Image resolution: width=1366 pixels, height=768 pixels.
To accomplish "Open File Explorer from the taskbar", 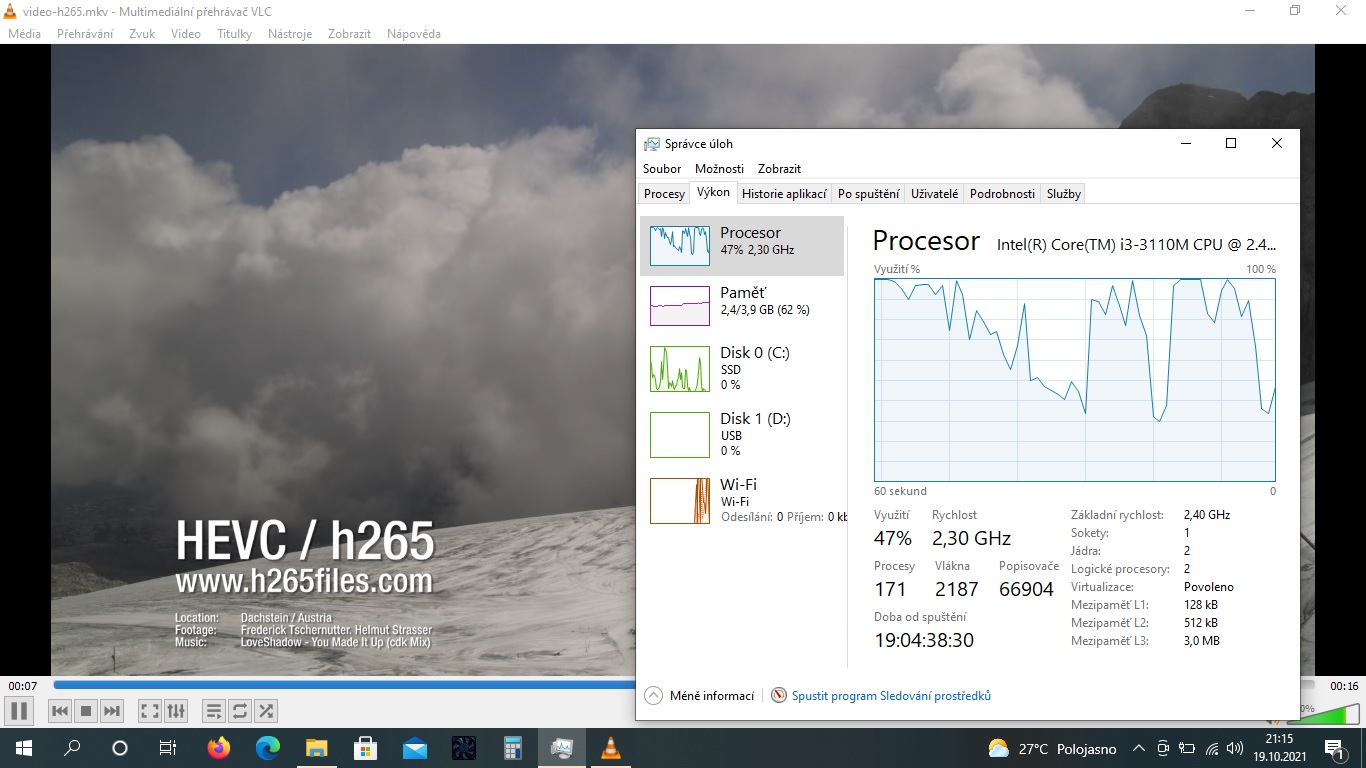I will 316,748.
